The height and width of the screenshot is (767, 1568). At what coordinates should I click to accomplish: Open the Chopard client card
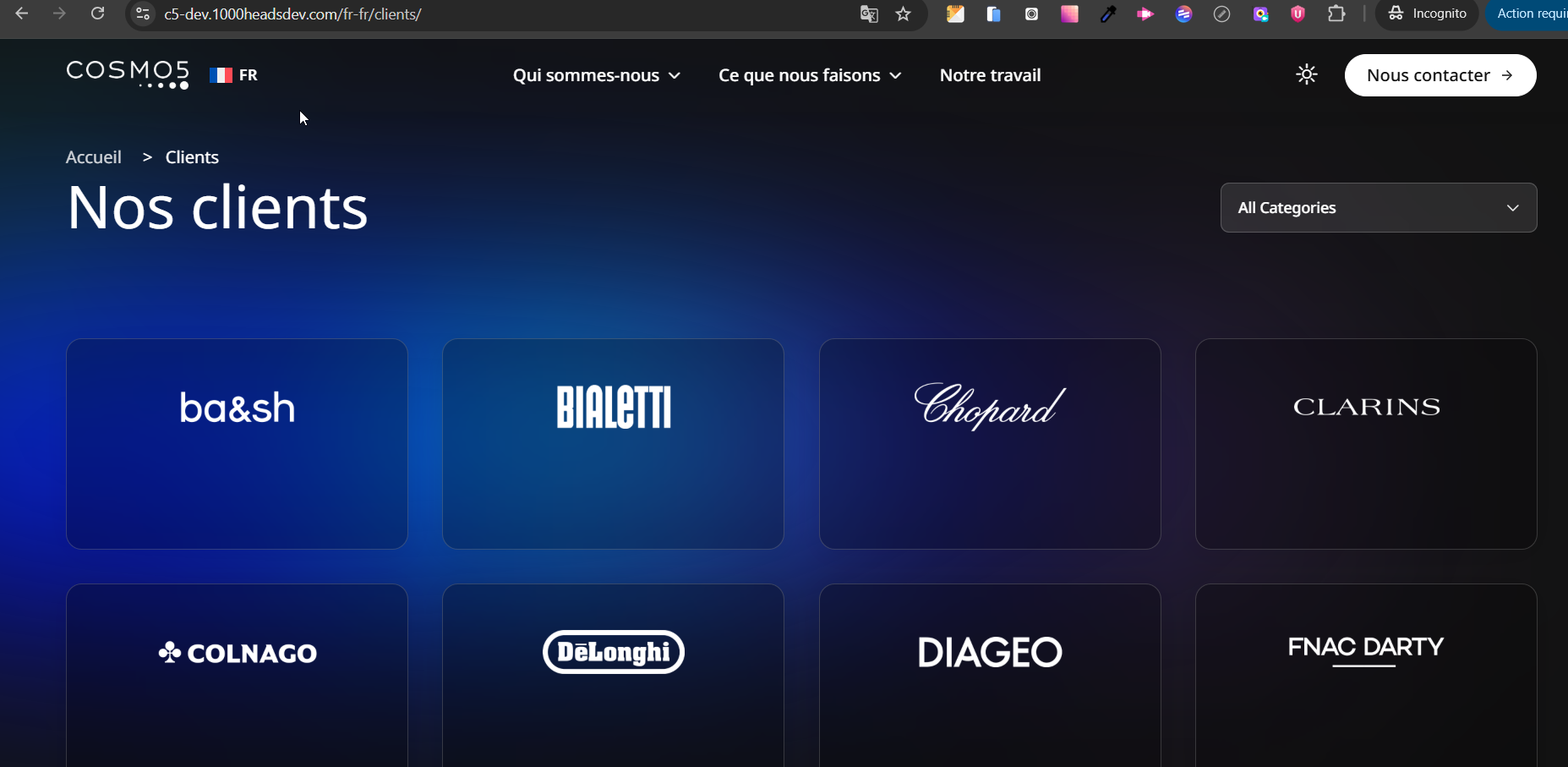pyautogui.click(x=990, y=444)
